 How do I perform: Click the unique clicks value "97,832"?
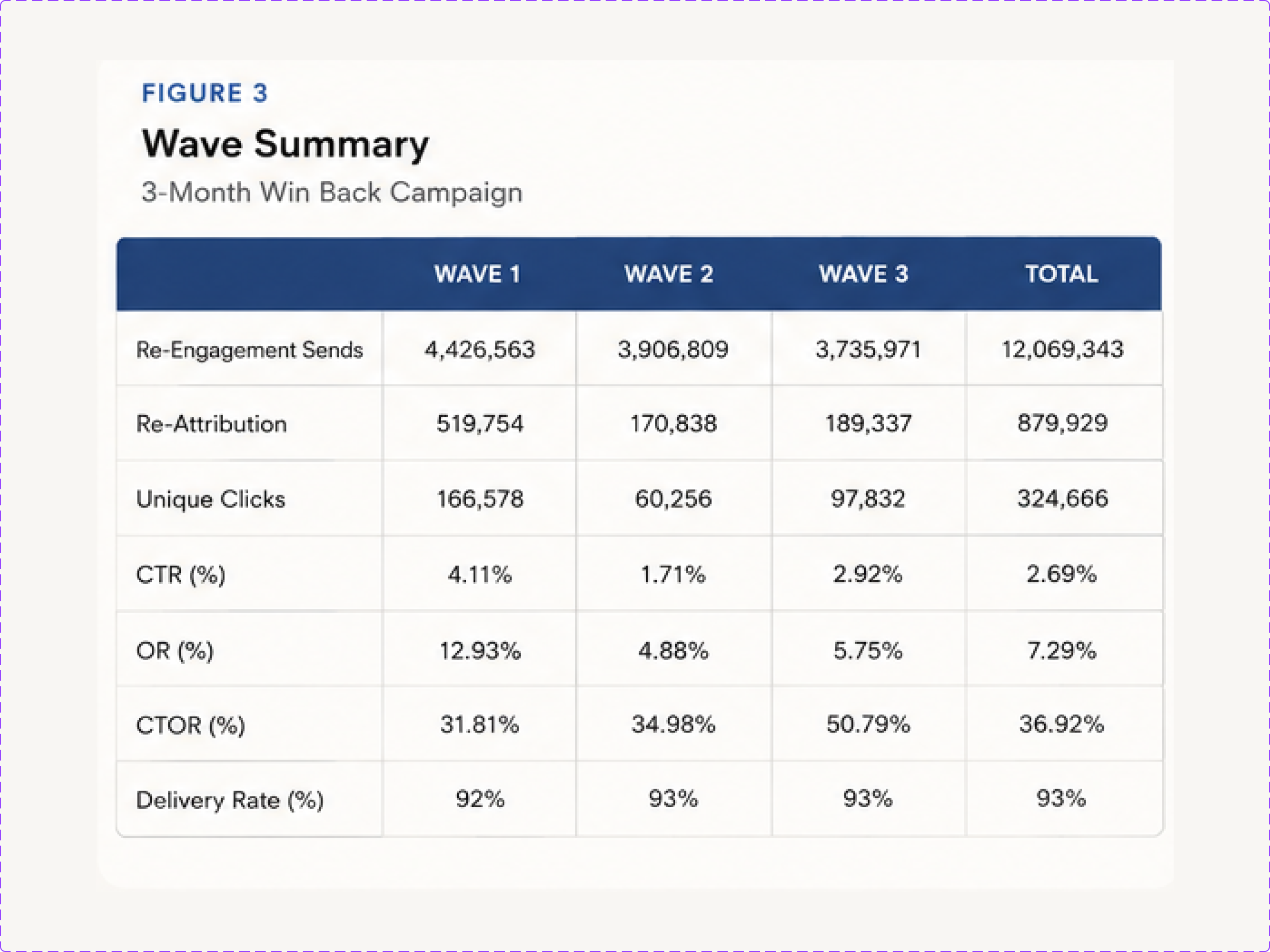coord(867,499)
